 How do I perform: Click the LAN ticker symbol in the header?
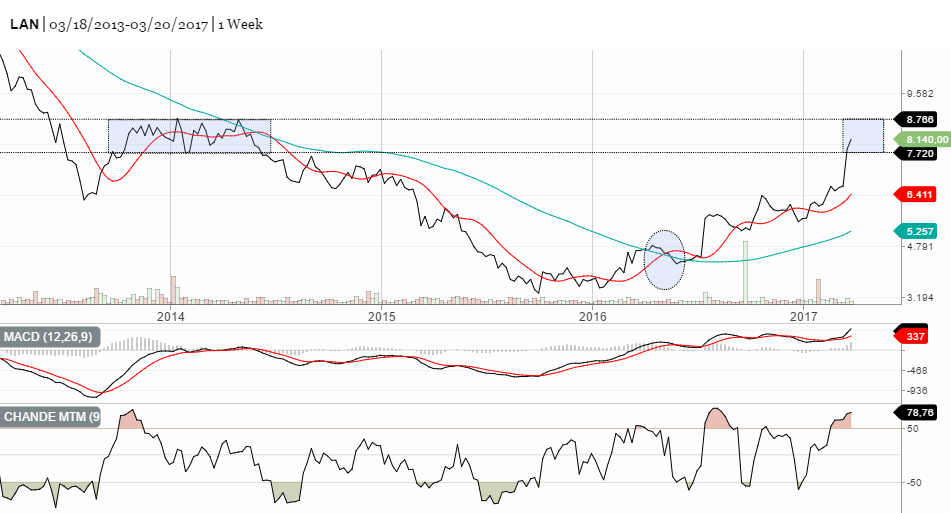point(24,24)
